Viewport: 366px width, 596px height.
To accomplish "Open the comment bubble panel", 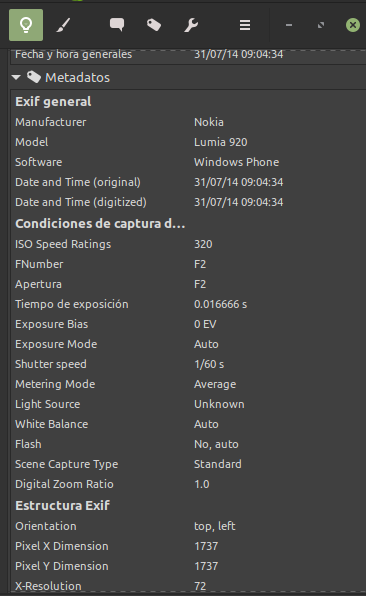I will [x=117, y=25].
